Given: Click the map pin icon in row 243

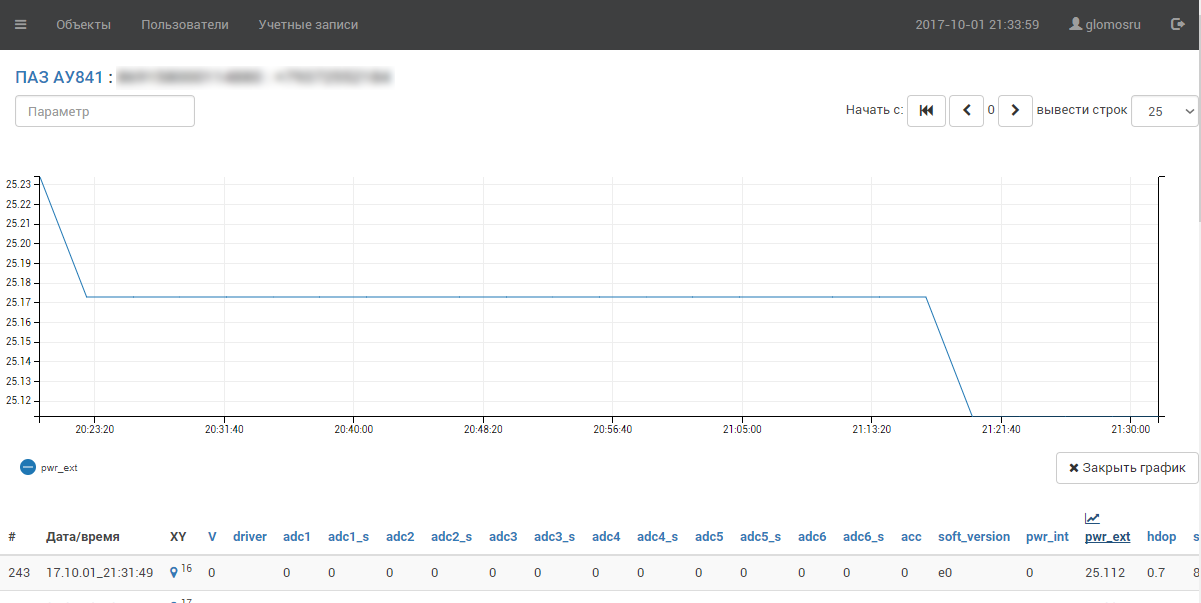Looking at the screenshot, I should click(174, 573).
